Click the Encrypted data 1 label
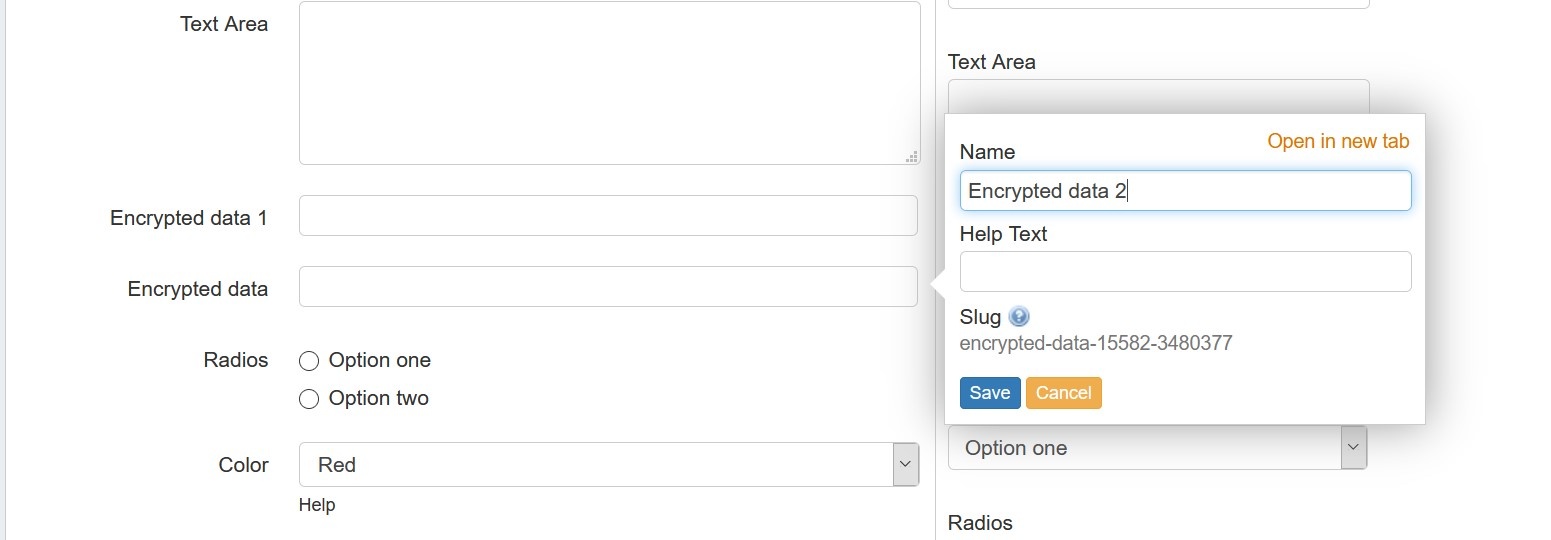The height and width of the screenshot is (540, 1551). click(189, 218)
